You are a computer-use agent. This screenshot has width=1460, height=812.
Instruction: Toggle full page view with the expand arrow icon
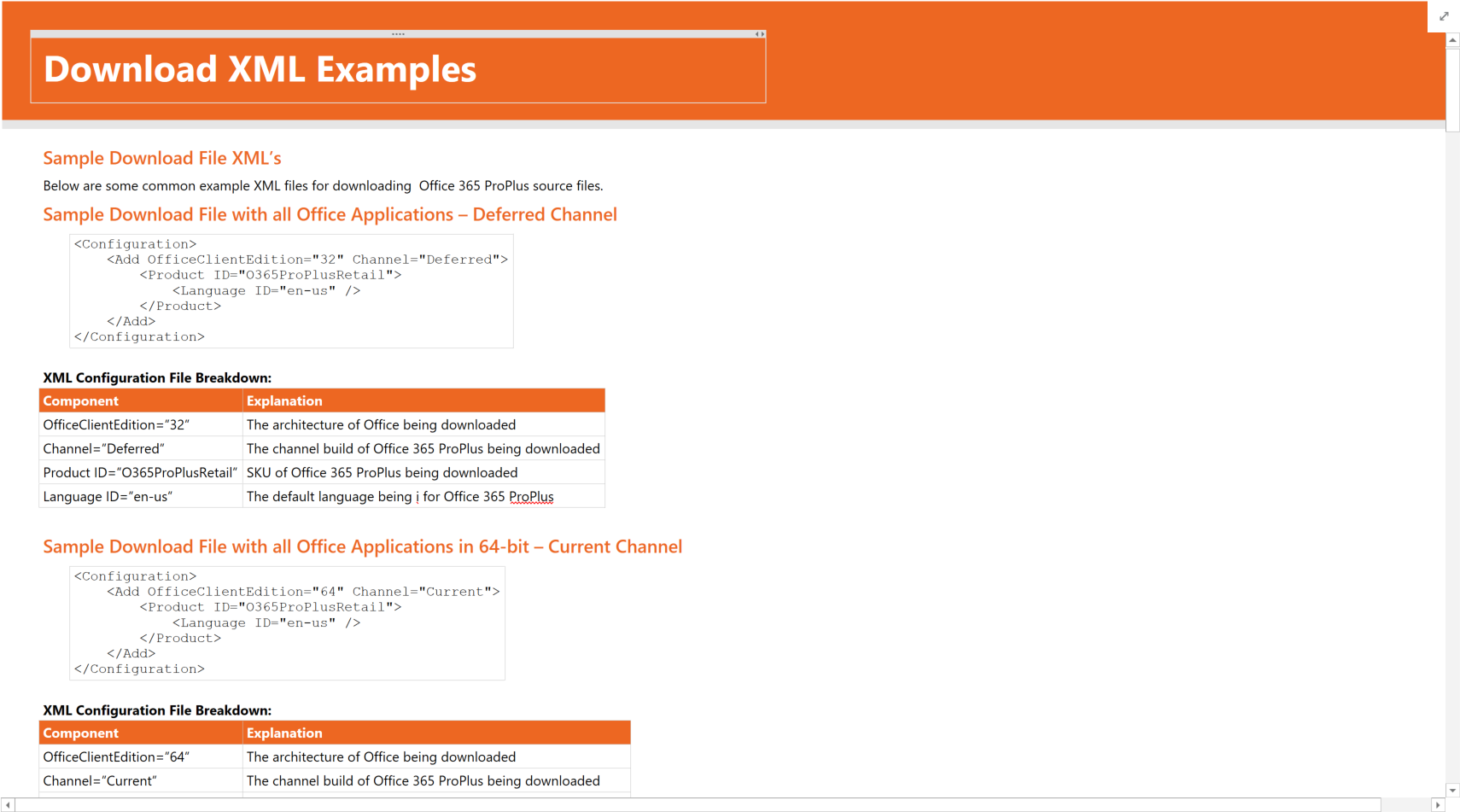[x=1444, y=16]
